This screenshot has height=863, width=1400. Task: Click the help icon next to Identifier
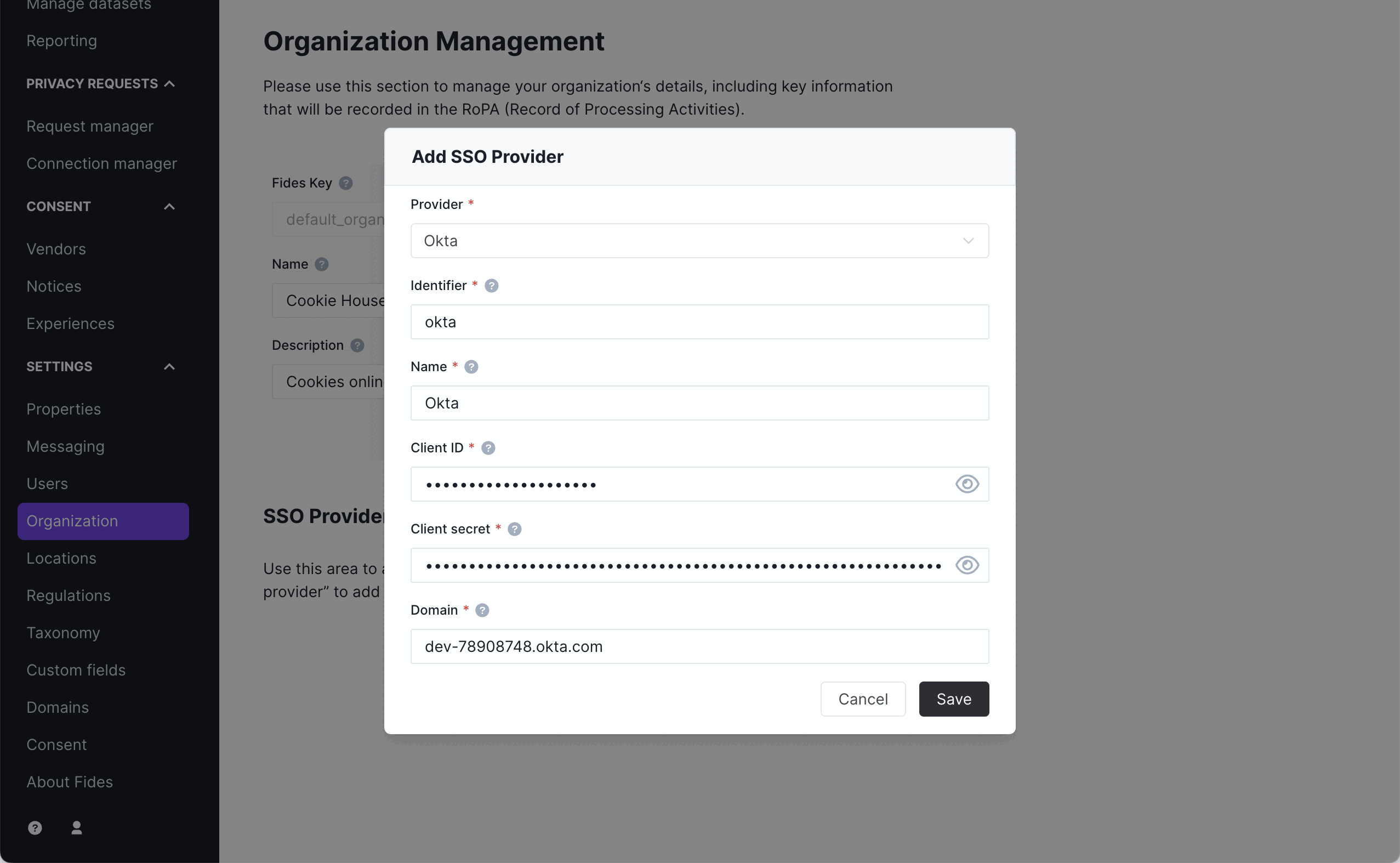pos(491,286)
